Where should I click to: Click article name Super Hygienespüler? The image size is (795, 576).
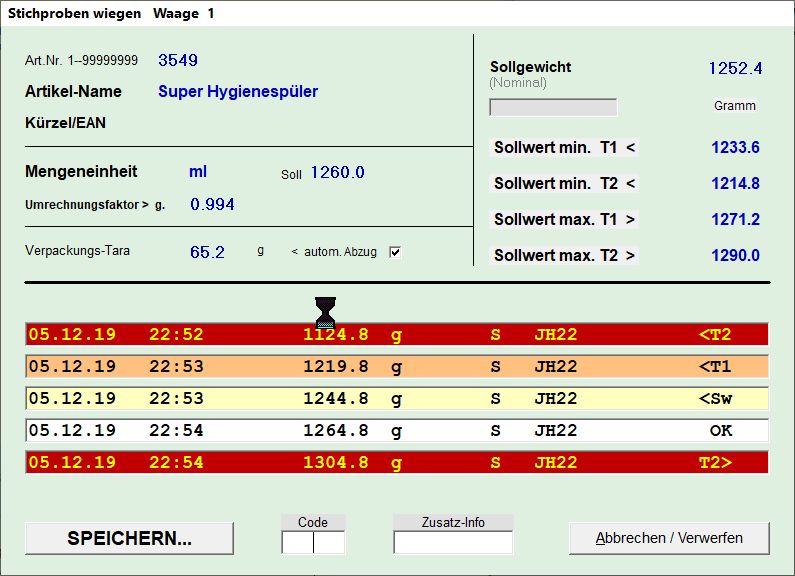coord(238,92)
